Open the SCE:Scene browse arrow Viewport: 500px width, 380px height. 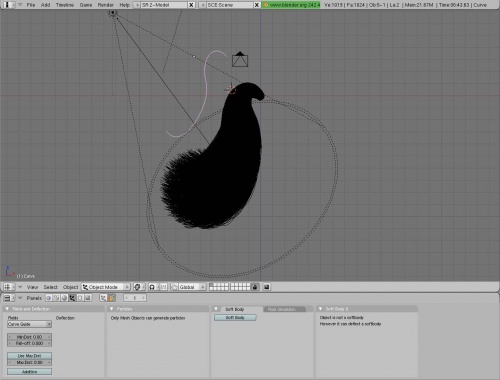202,5
